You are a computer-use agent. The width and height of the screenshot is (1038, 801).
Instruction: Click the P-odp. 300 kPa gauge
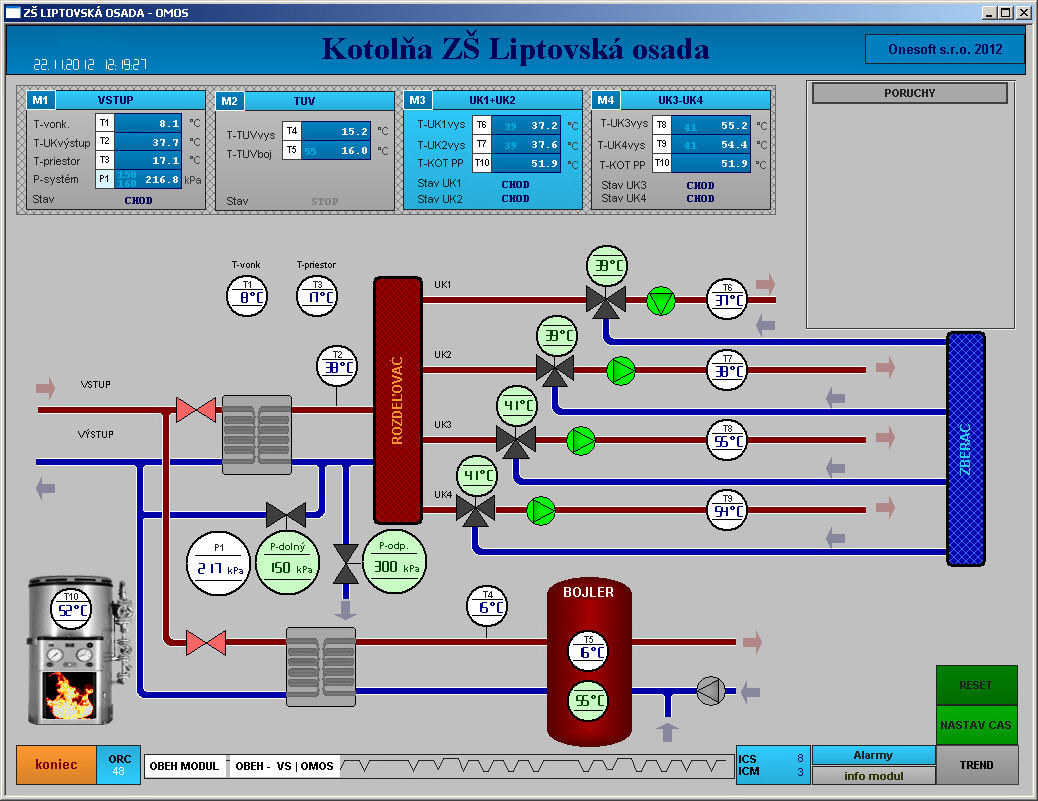[395, 562]
